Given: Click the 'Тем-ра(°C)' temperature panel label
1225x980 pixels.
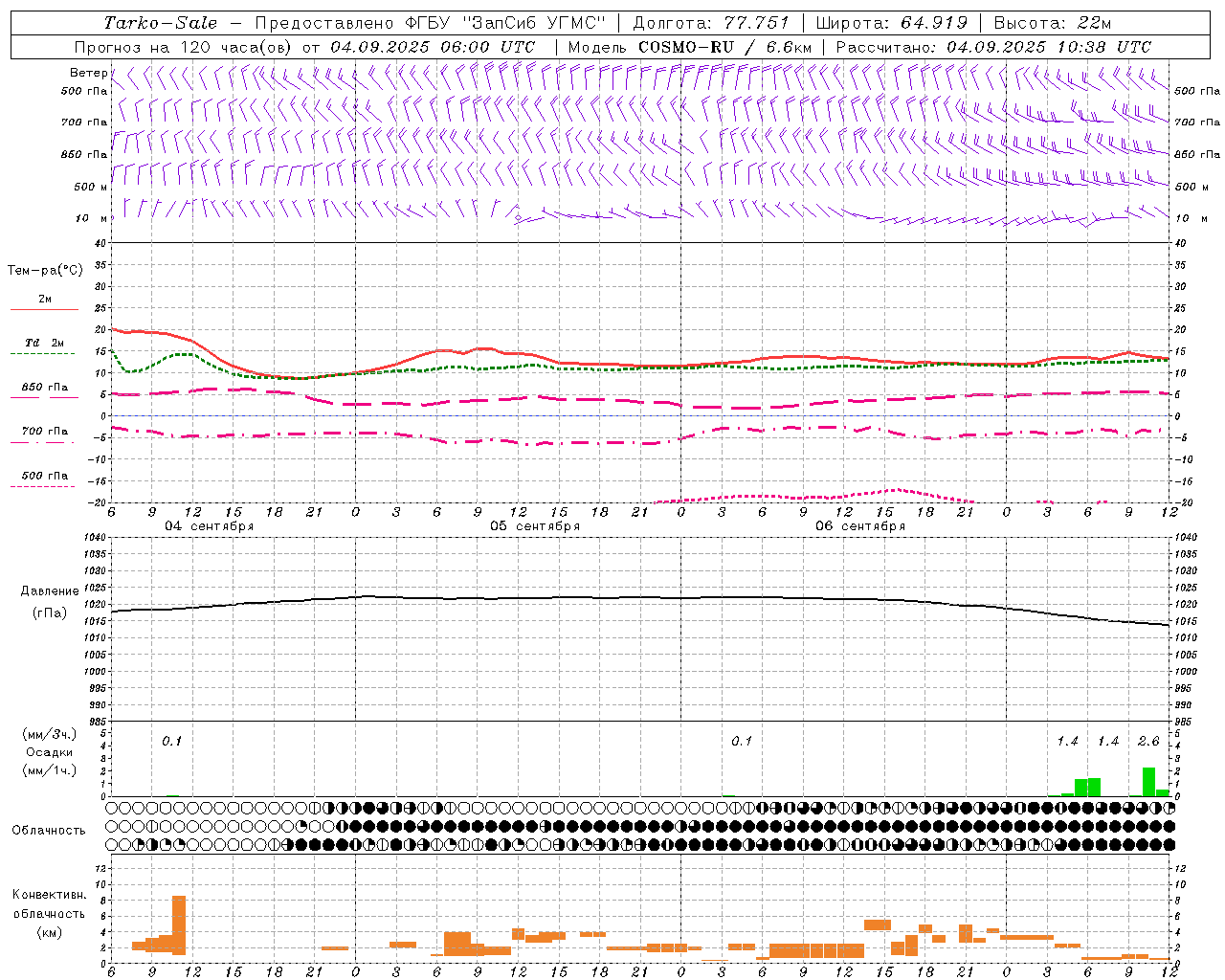Looking at the screenshot, I should tap(45, 271).
